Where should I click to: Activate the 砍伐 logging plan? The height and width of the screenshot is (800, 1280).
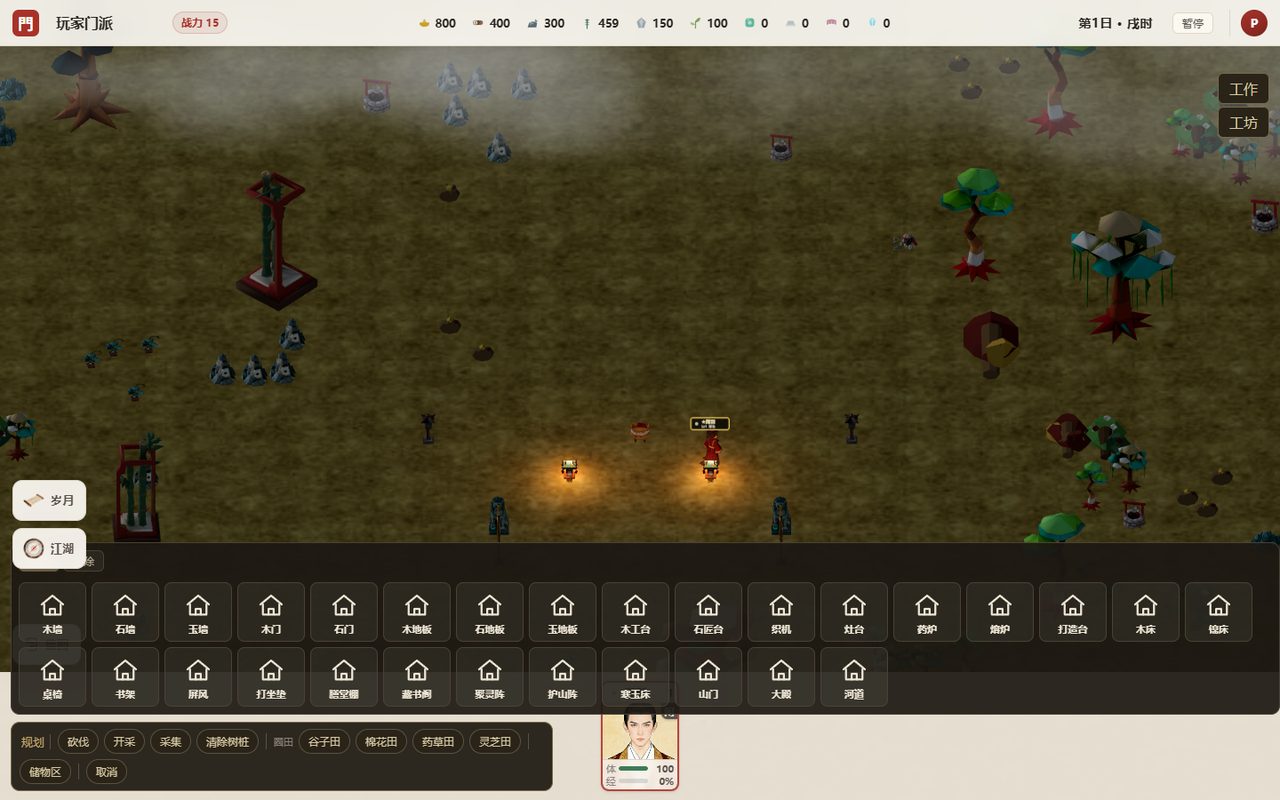point(78,742)
